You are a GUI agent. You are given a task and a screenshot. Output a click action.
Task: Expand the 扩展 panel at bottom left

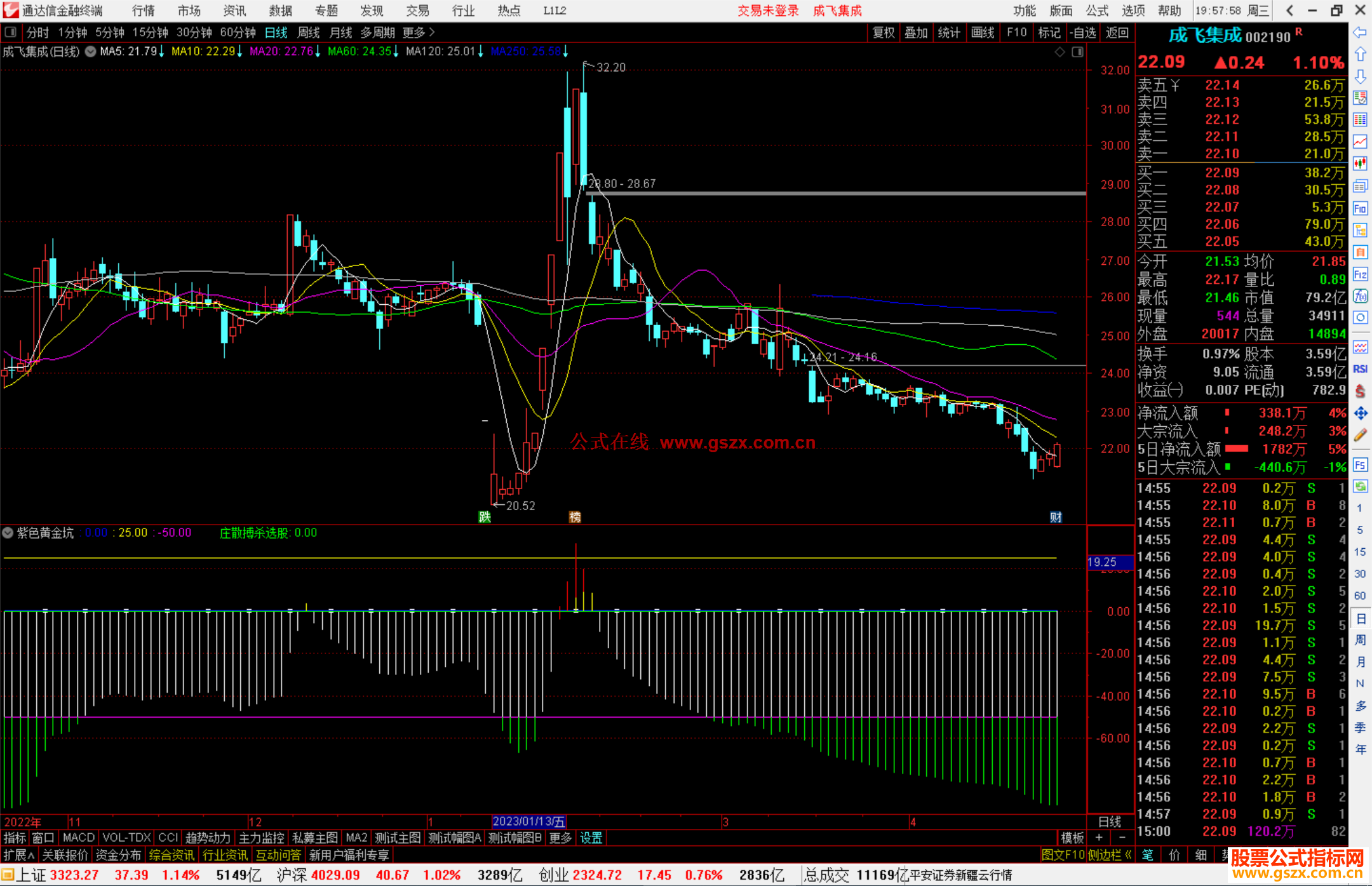click(x=19, y=855)
